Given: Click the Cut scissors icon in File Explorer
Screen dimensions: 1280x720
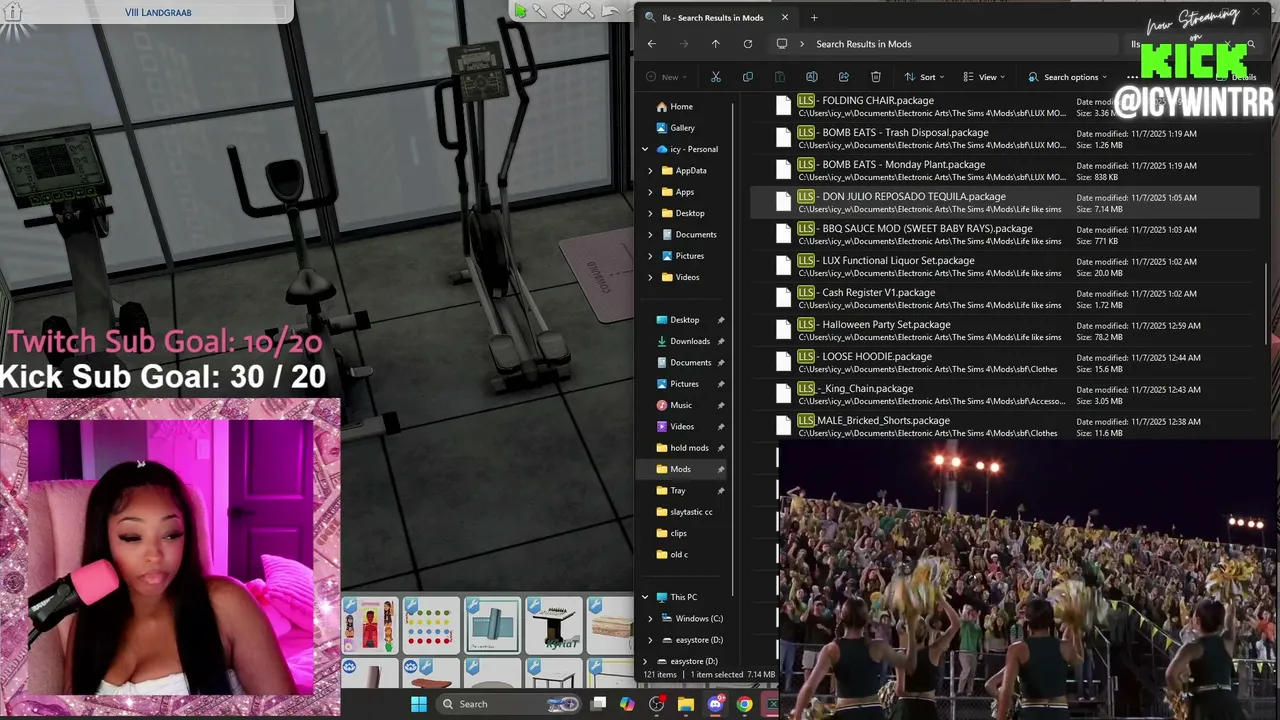Looking at the screenshot, I should [x=715, y=77].
